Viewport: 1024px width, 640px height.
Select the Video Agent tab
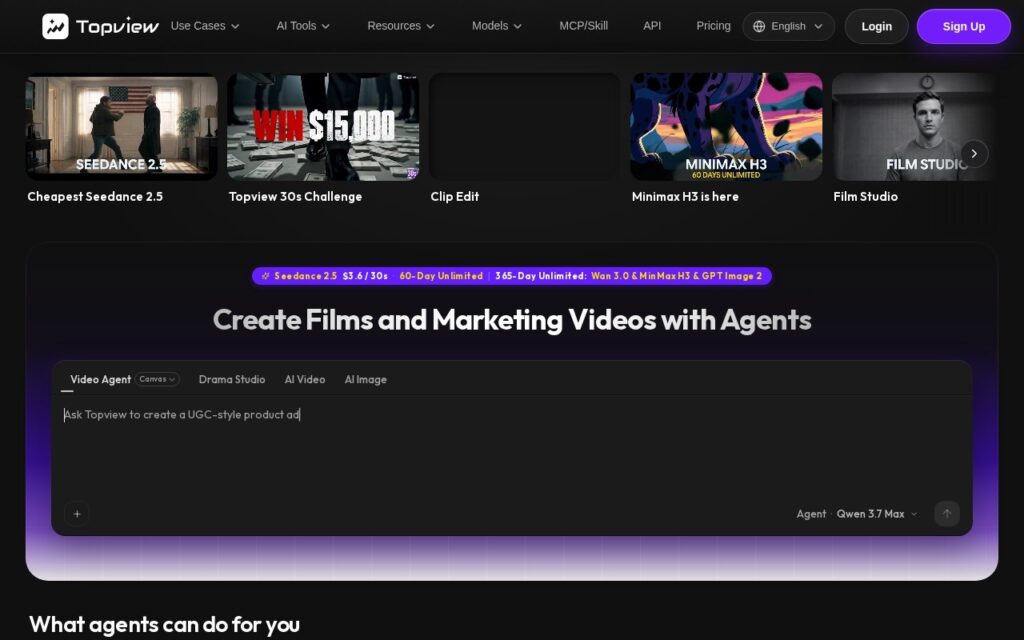101,379
